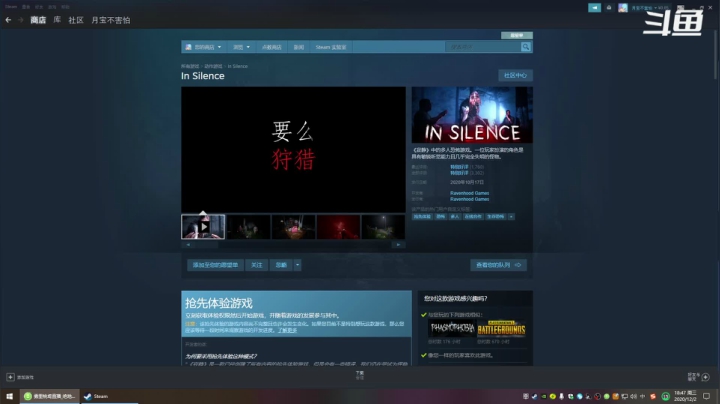
Task: Open the Phasmophobia game image
Action: click(x=451, y=329)
